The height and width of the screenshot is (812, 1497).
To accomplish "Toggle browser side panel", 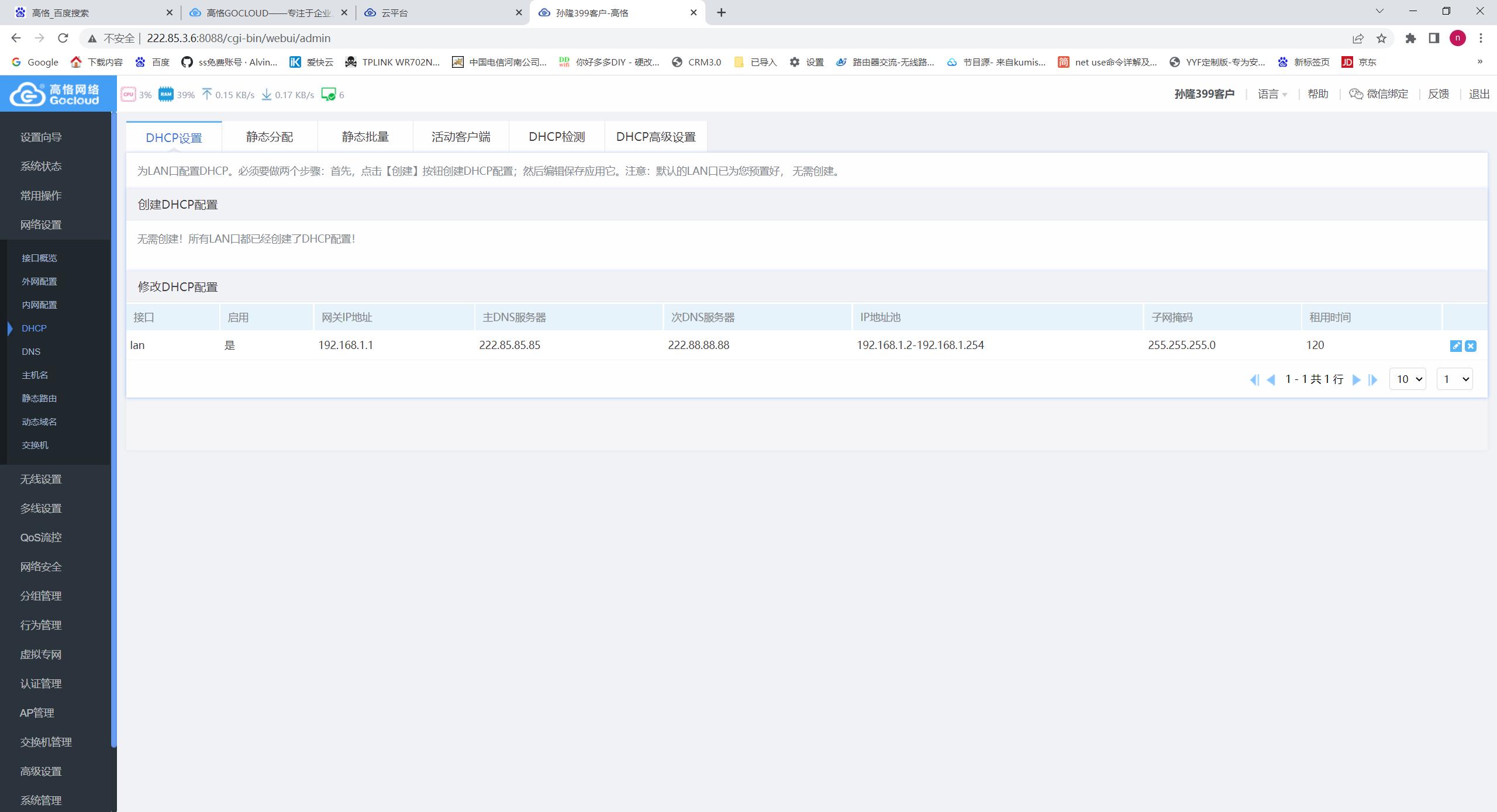I will pos(1434,39).
